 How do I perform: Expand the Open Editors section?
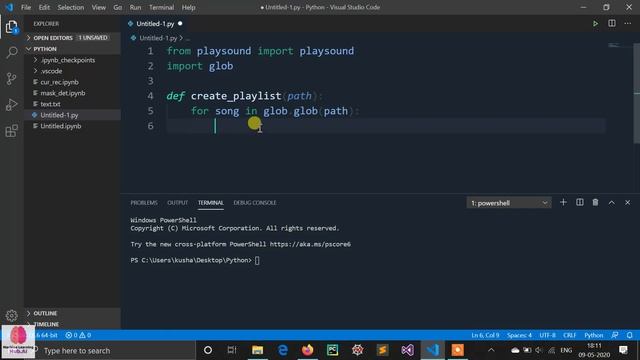coord(72,38)
